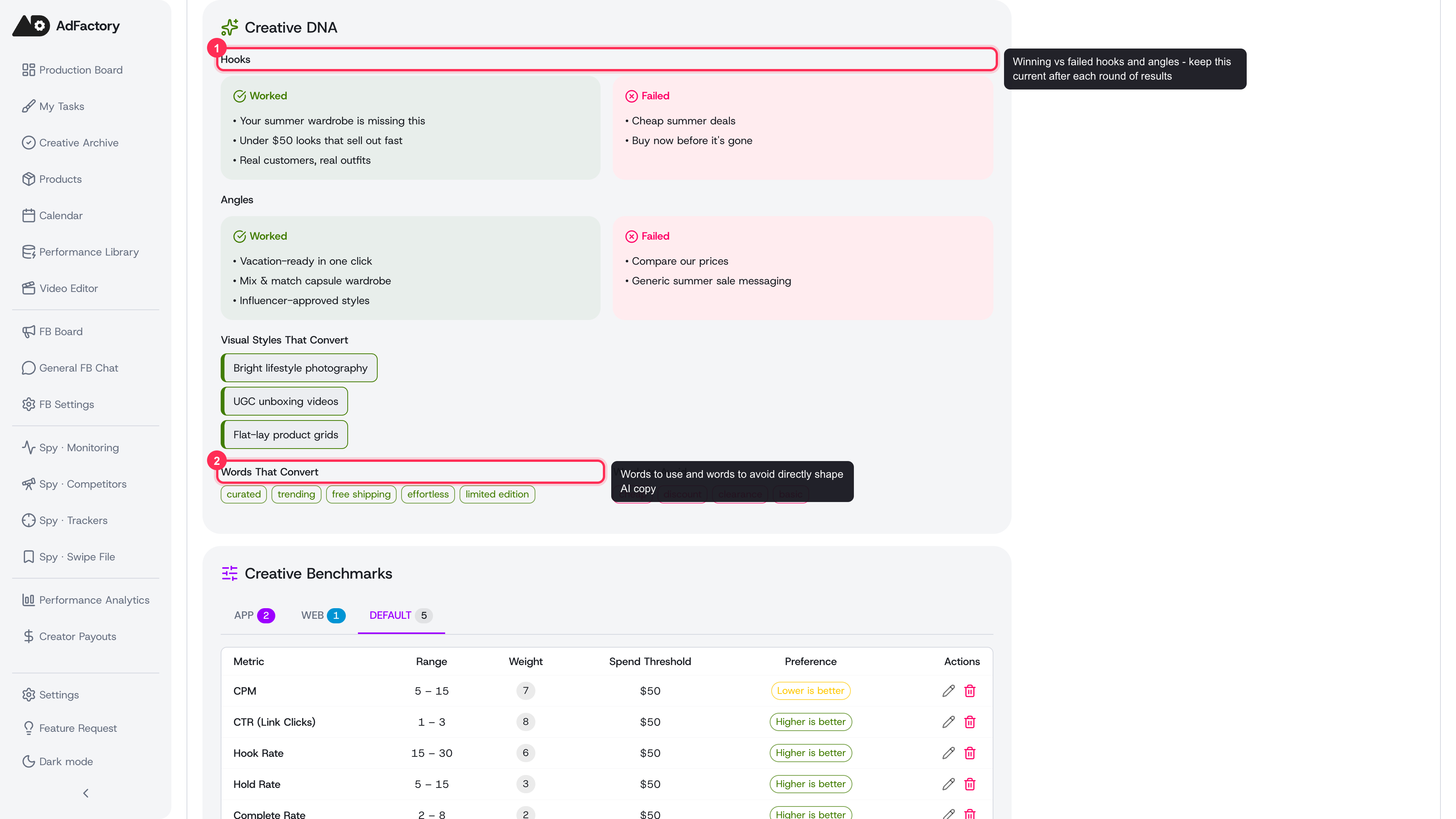Open FB Board megaphone icon
Viewport: 1456px width, 819px height.
click(x=28, y=332)
